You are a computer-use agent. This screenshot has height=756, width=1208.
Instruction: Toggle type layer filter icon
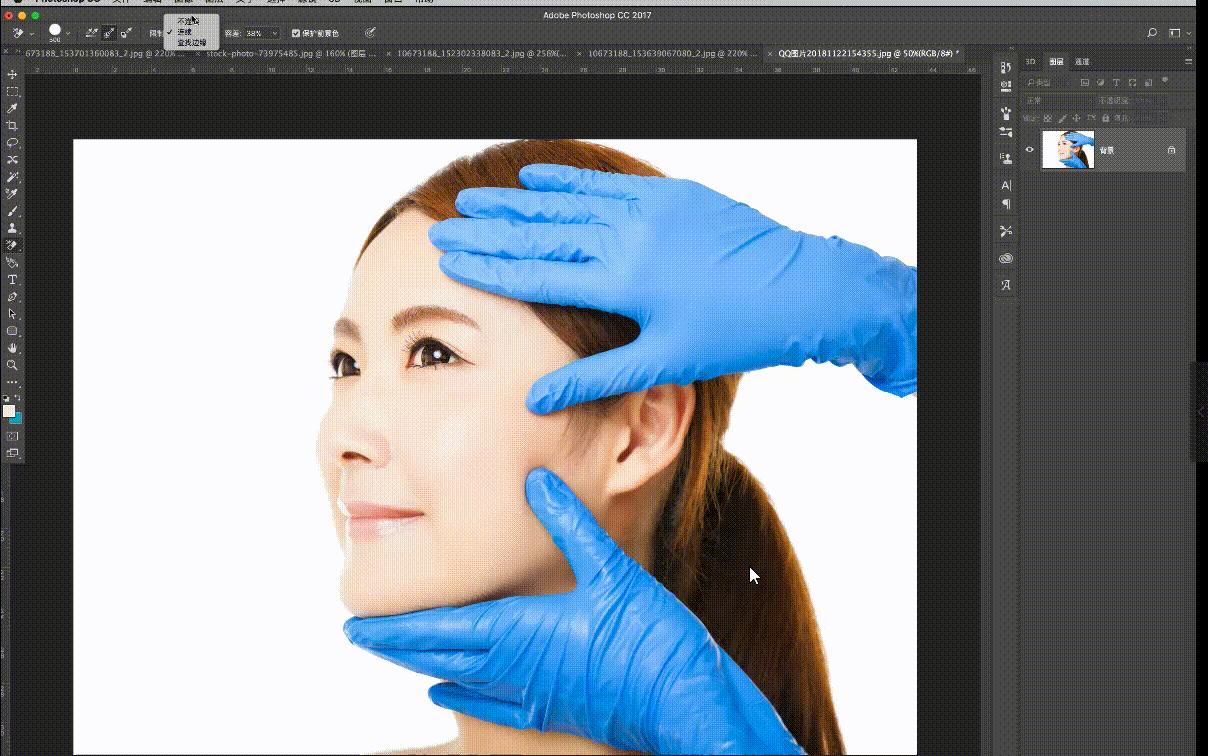click(x=1116, y=83)
